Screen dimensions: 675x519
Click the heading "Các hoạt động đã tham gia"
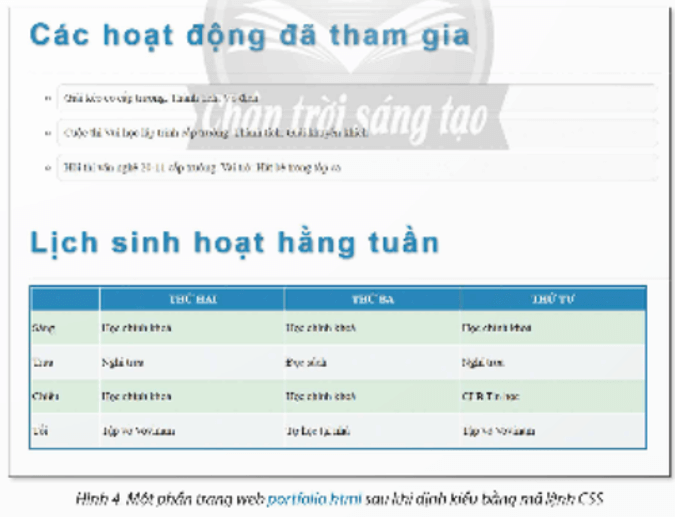coord(248,34)
